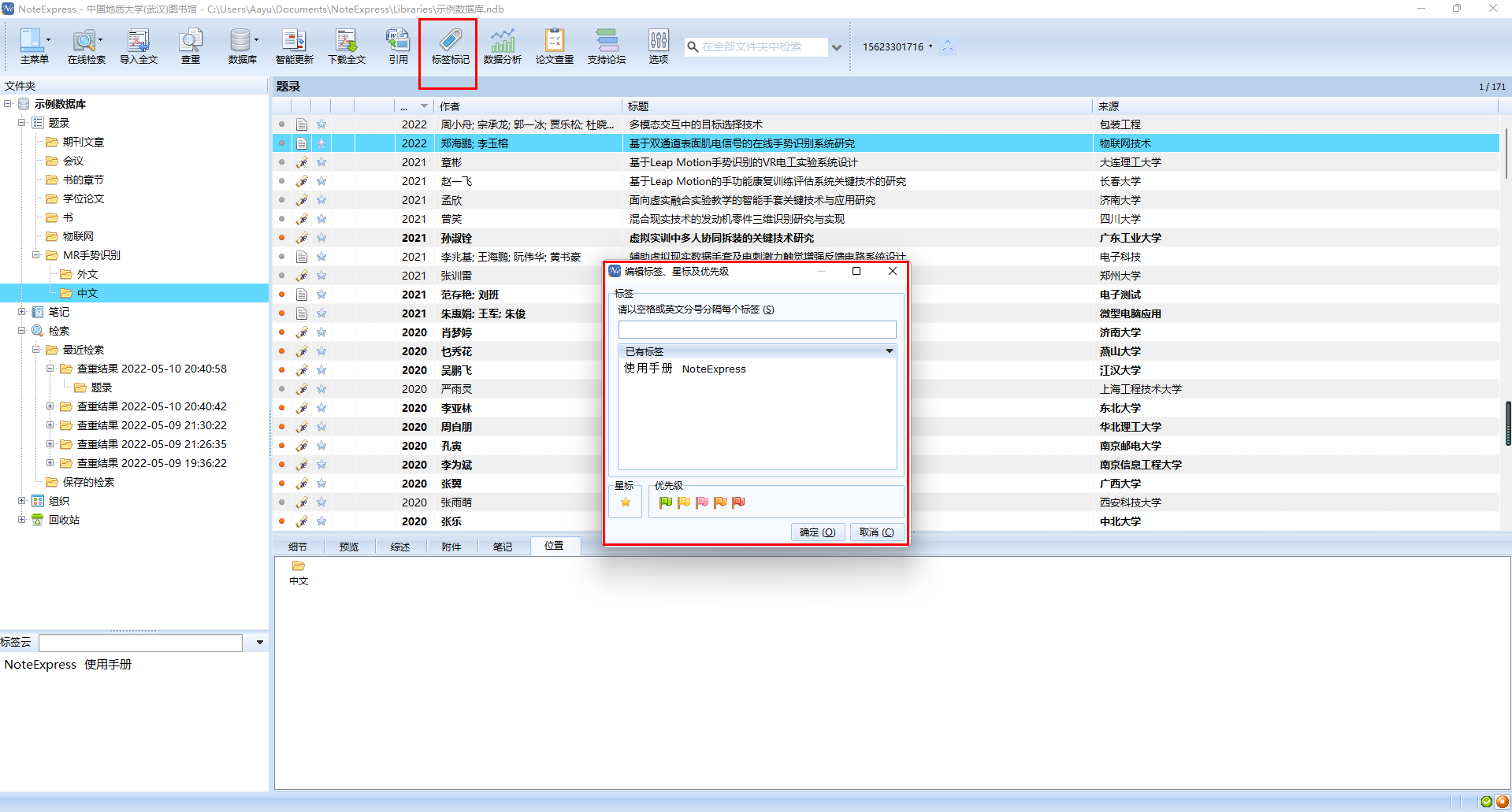Switch to the 预览 preview tab

[x=348, y=547]
